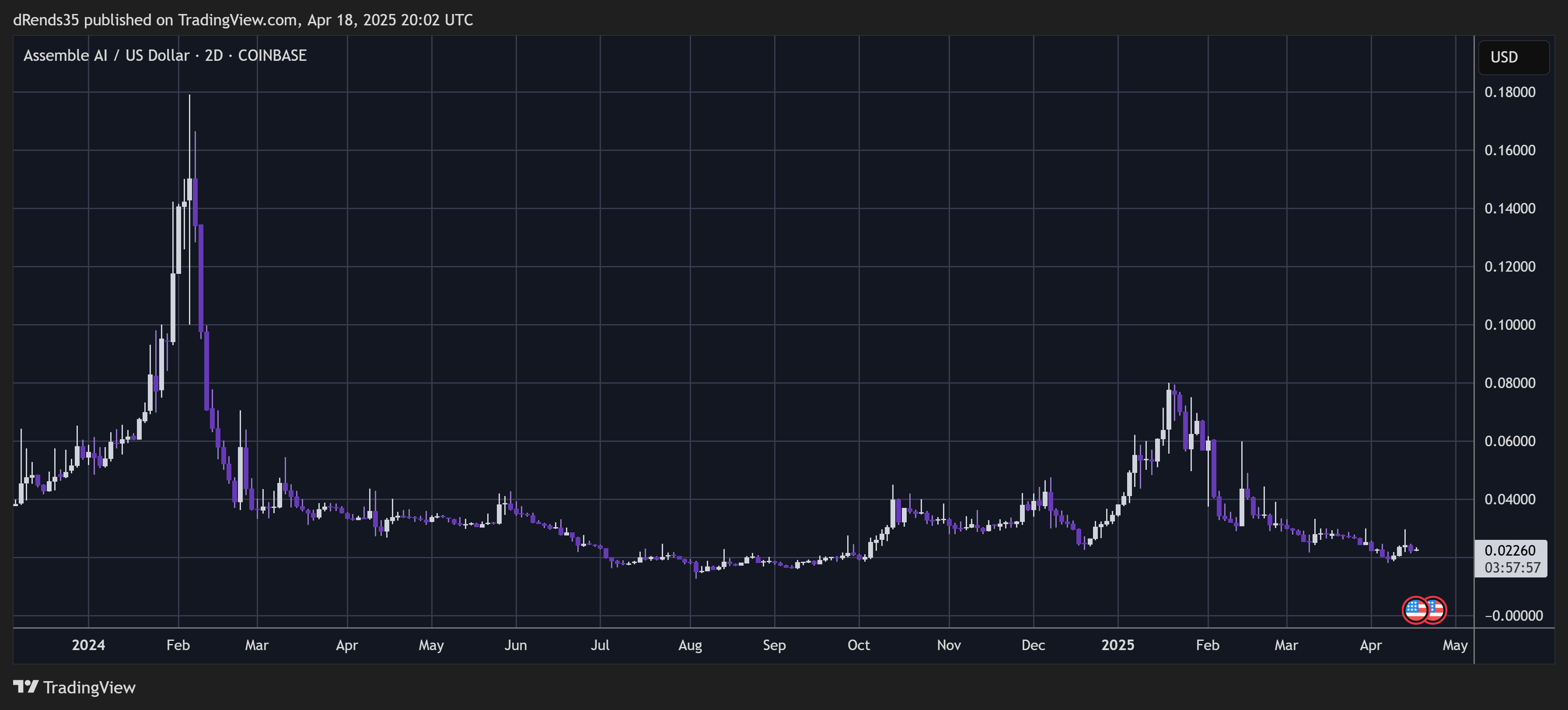
Task: Click the 0.18000 price axis label
Action: pyautogui.click(x=1509, y=92)
